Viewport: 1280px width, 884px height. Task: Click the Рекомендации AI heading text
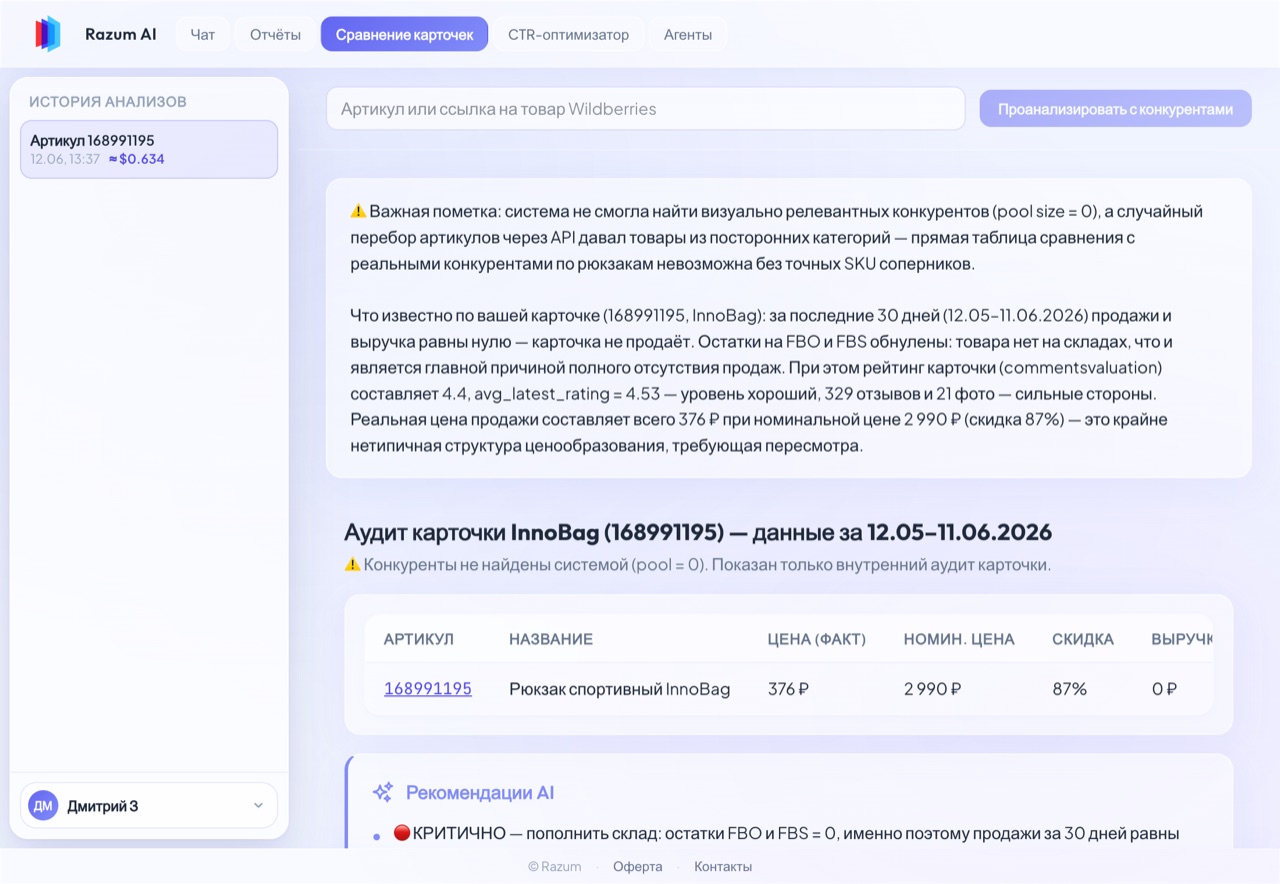480,793
